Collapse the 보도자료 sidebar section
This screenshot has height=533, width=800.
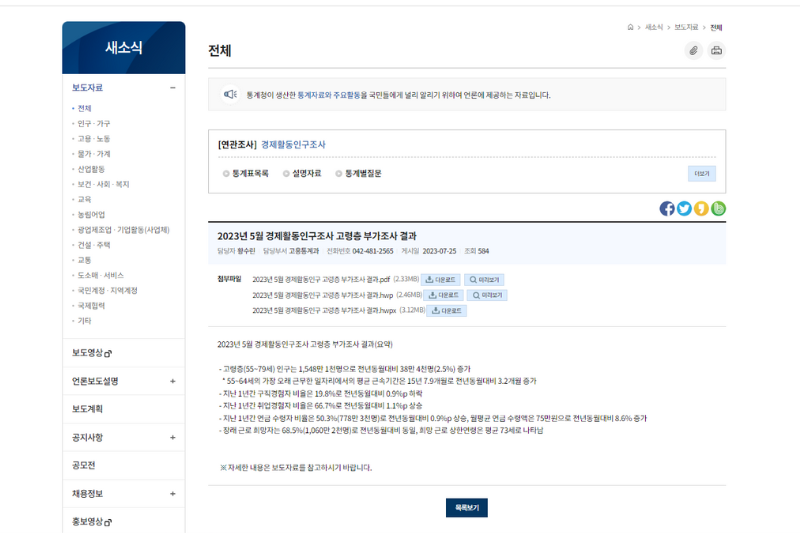pyautogui.click(x=172, y=88)
